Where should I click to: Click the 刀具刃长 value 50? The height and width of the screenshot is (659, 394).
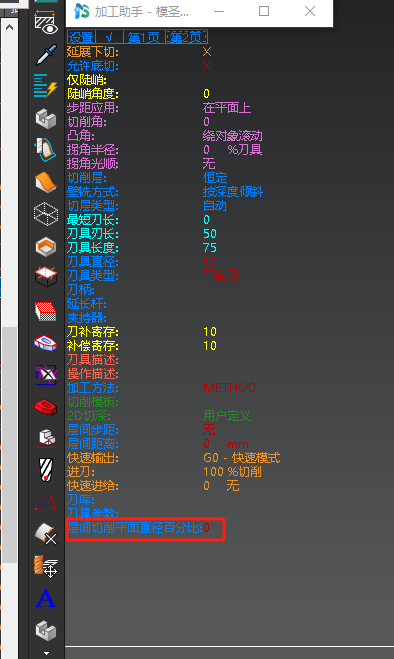pos(210,234)
